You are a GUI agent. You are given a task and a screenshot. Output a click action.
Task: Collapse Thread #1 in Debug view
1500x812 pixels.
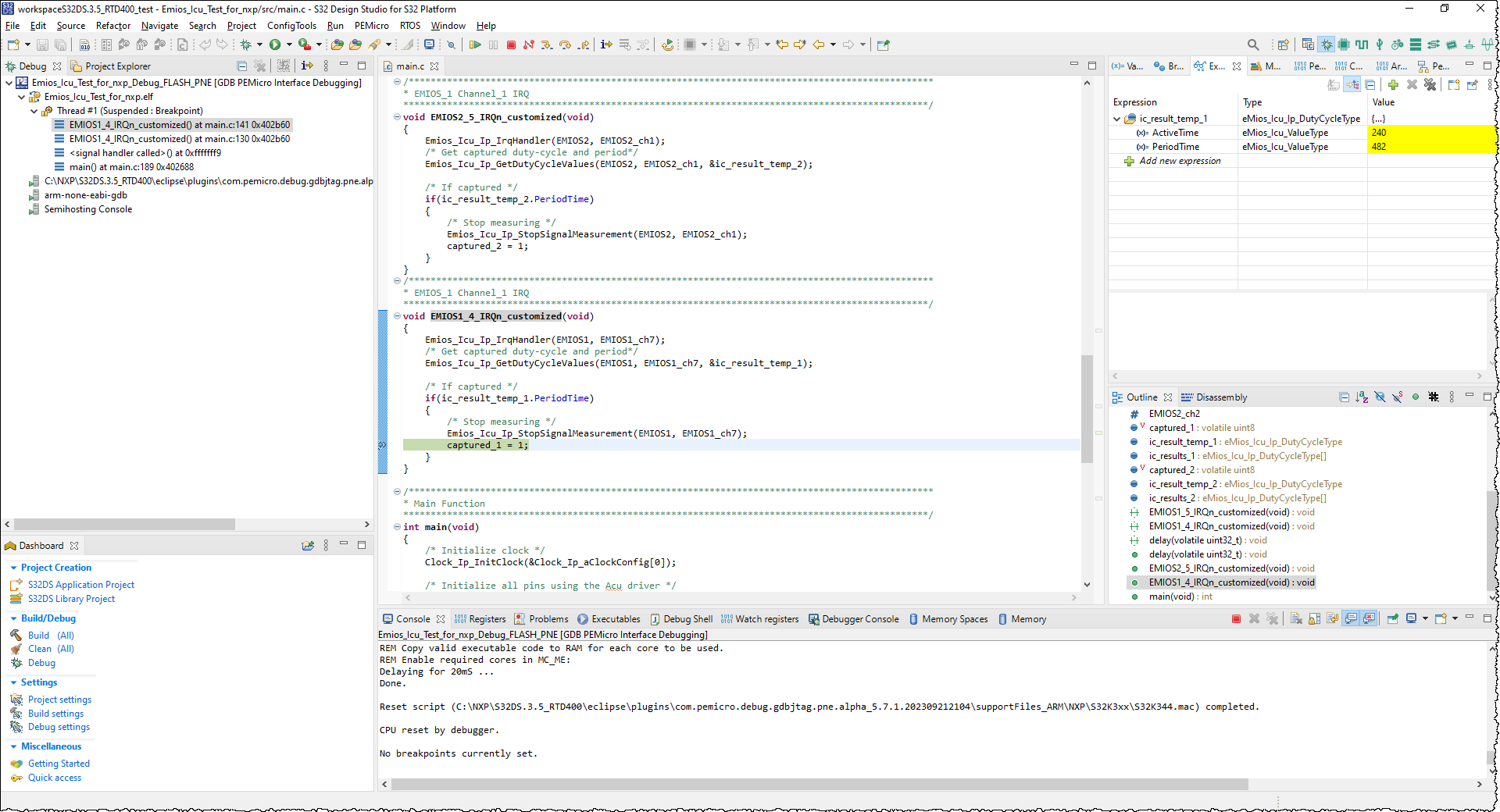point(34,111)
